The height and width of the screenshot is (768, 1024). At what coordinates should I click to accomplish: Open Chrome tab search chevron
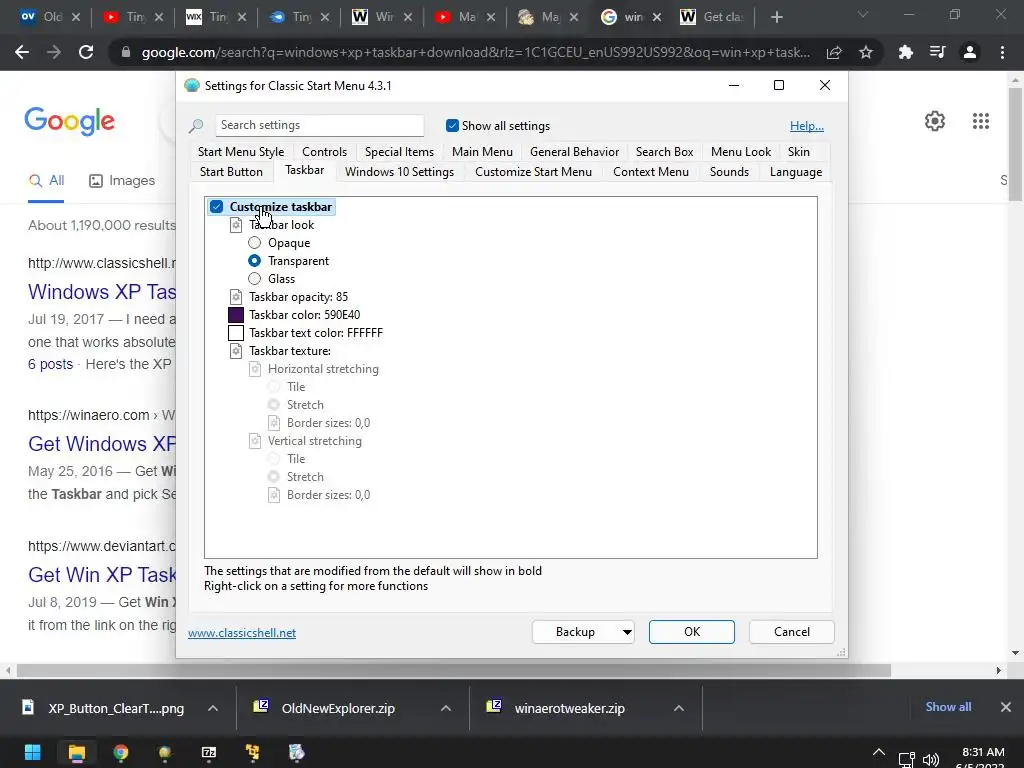[863, 15]
